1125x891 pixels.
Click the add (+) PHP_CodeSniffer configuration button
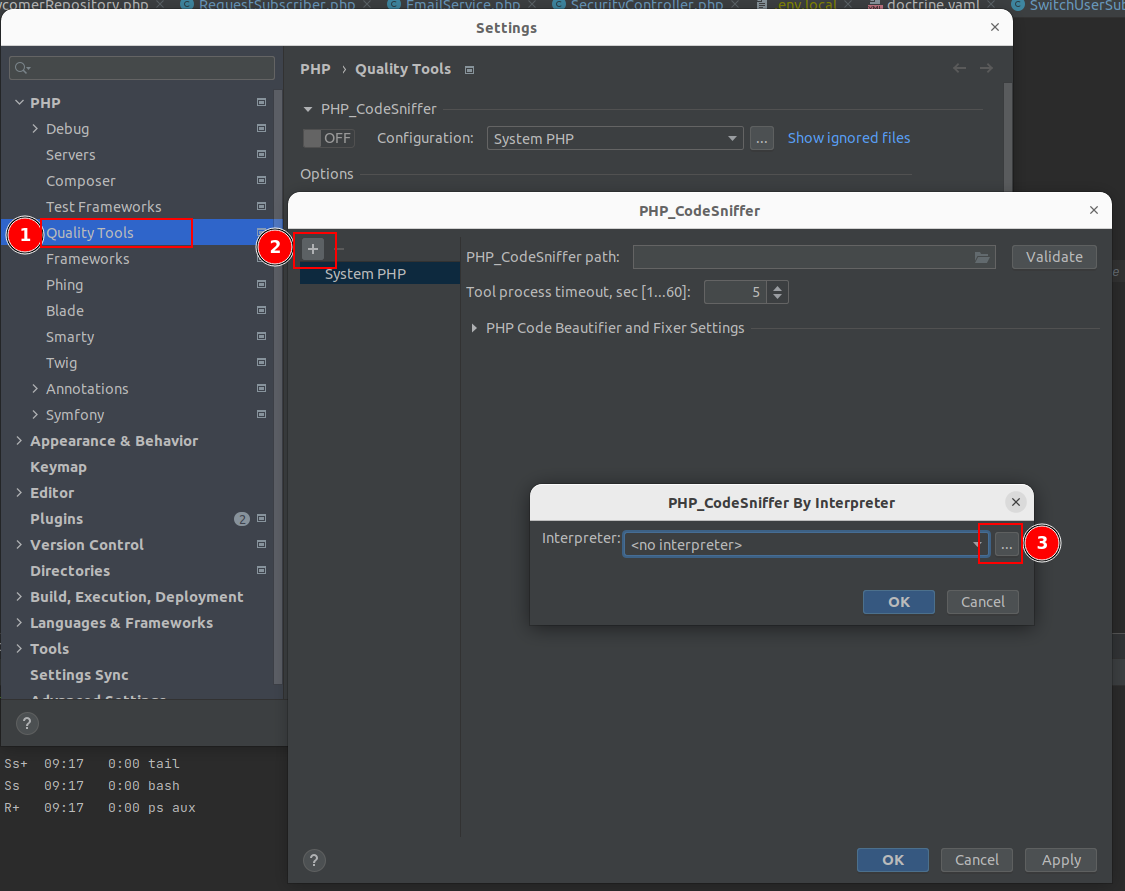coord(313,249)
